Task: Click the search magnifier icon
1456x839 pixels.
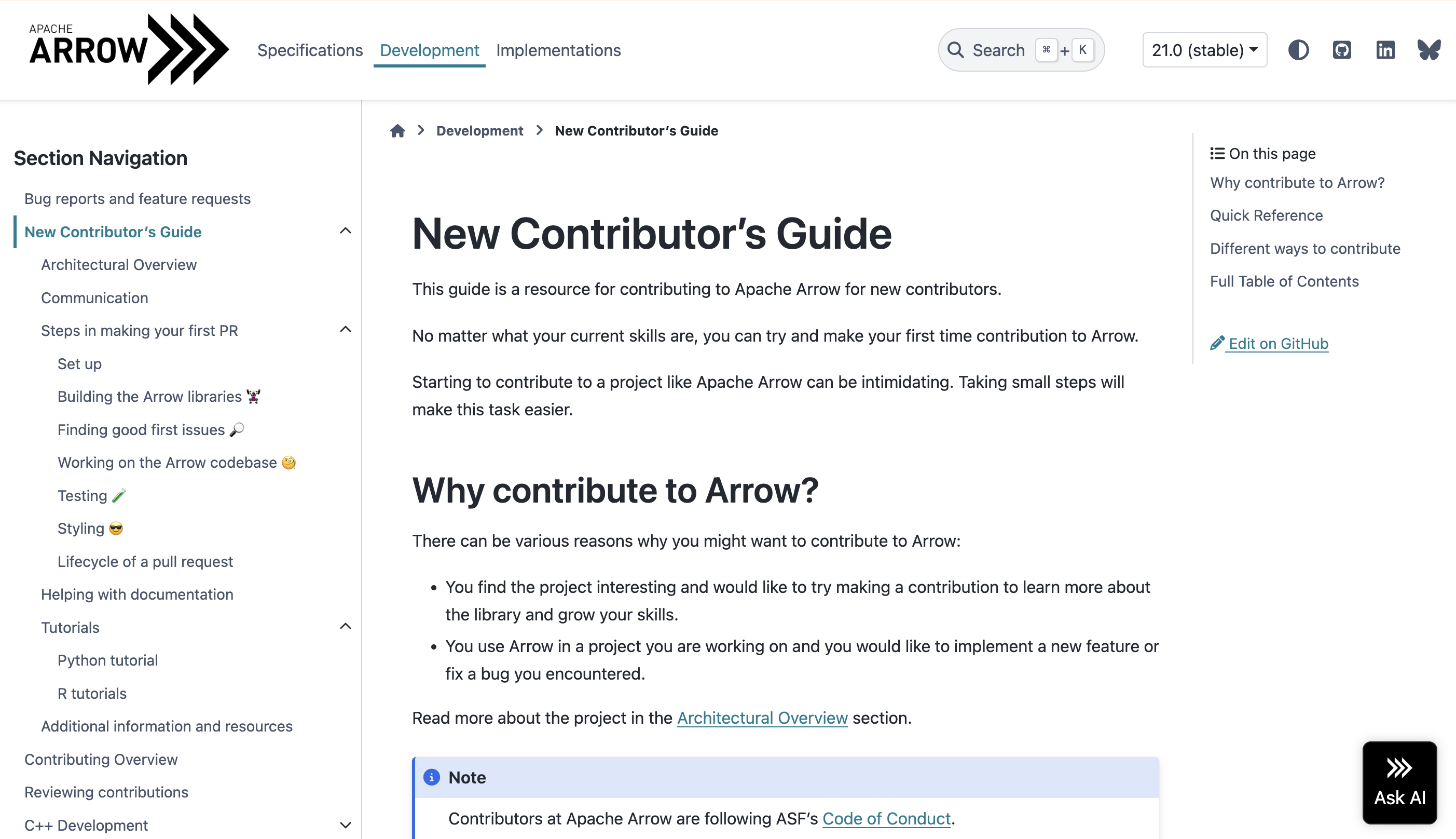Action: [955, 50]
